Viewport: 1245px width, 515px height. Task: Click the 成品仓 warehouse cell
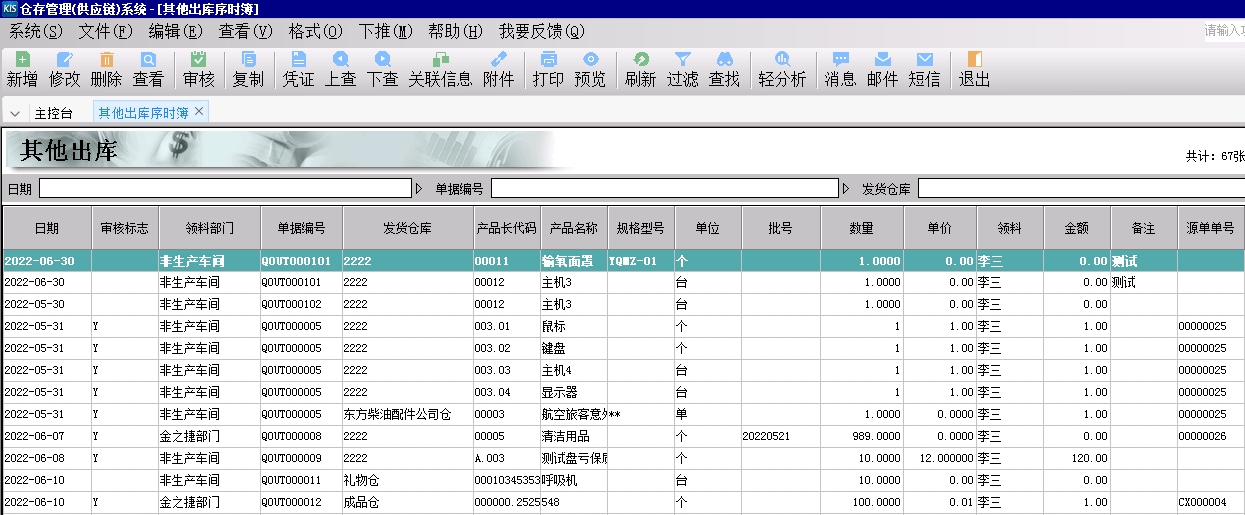click(408, 502)
